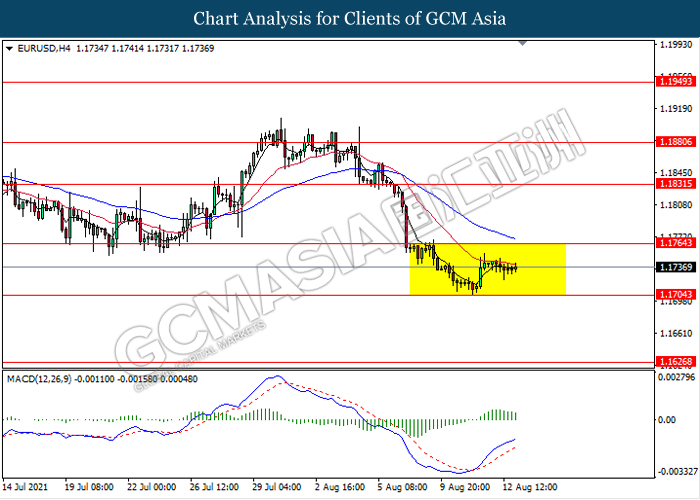Image resolution: width=700 pixels, height=500 pixels.
Task: Click the MACD(12,26,9) indicator label
Action: pos(39,379)
